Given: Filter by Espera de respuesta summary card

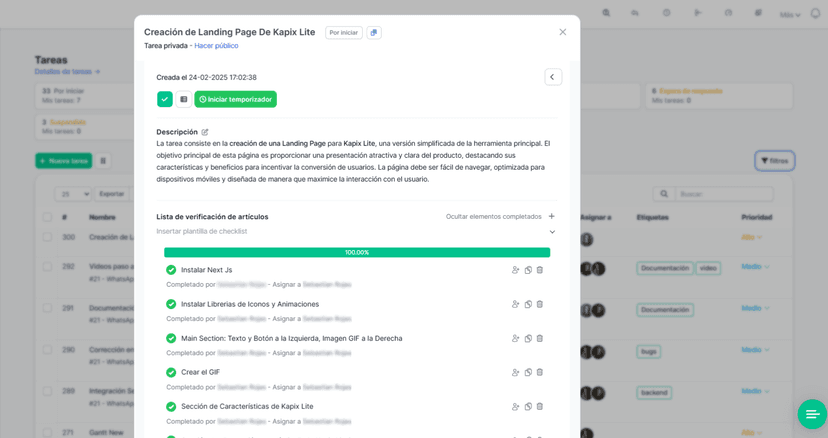Looking at the screenshot, I should (719, 96).
